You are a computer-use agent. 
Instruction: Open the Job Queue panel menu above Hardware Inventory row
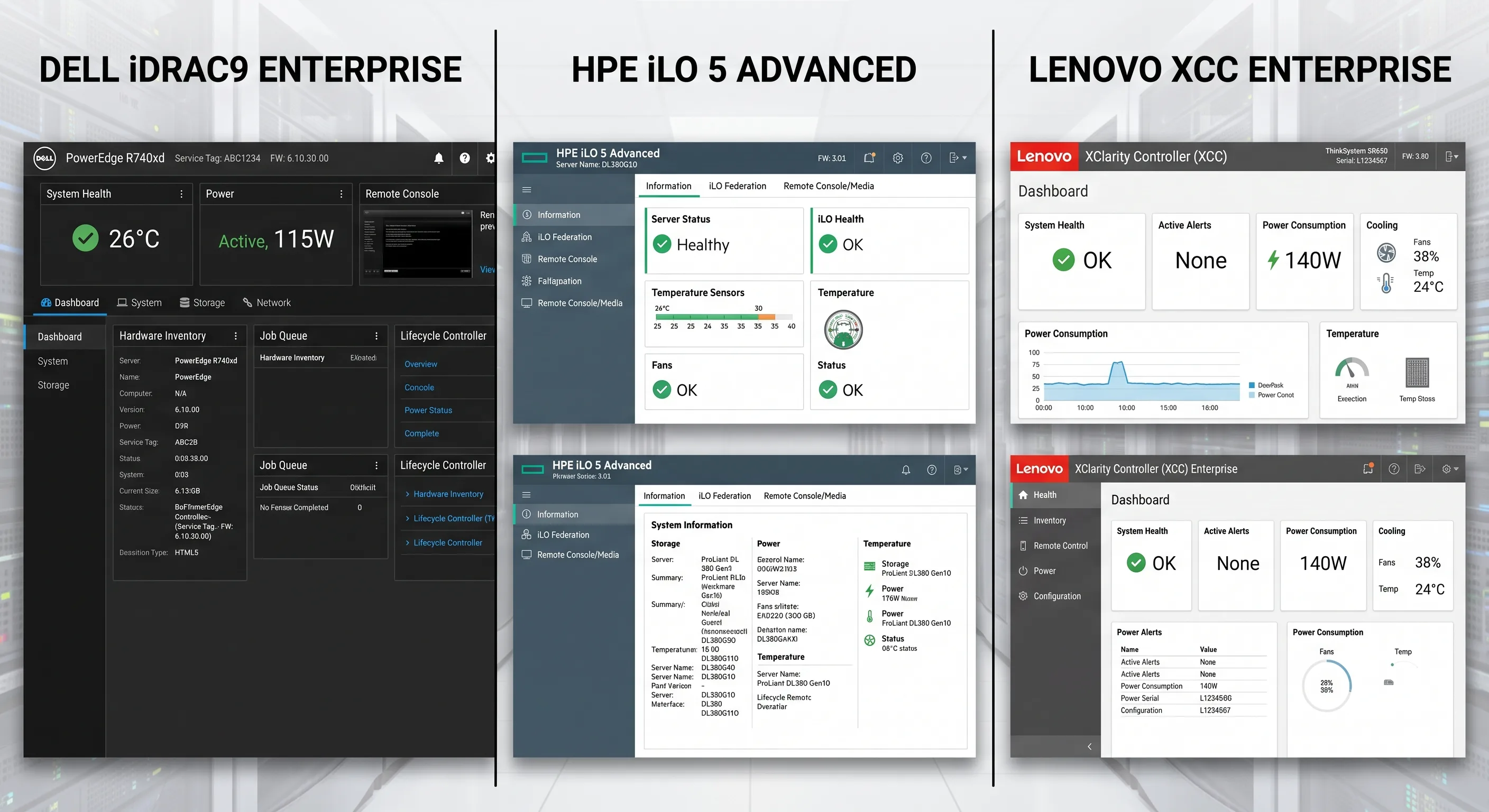pyautogui.click(x=376, y=336)
